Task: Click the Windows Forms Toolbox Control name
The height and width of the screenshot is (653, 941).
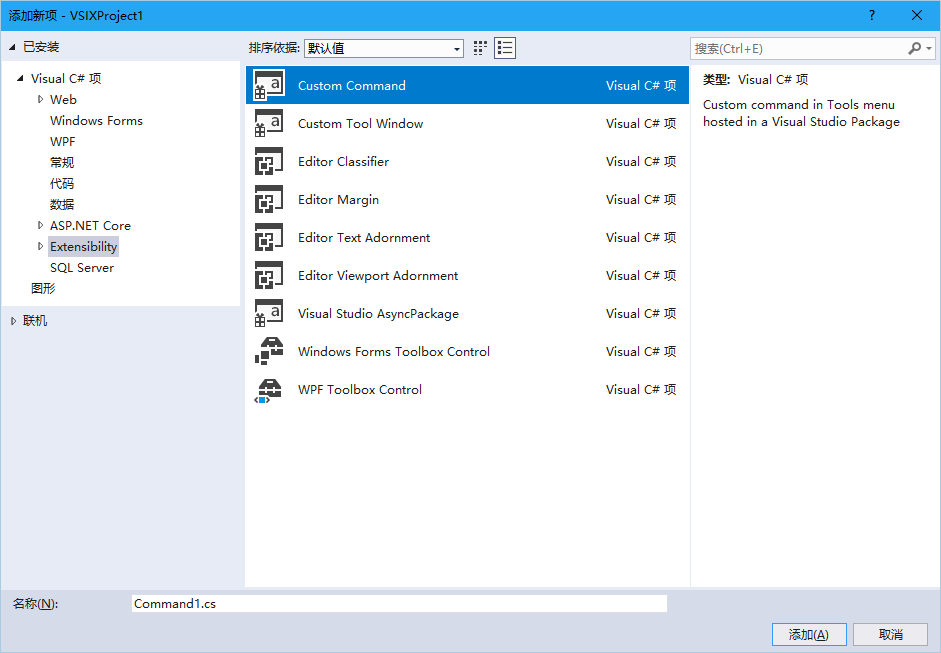Action: coord(394,351)
